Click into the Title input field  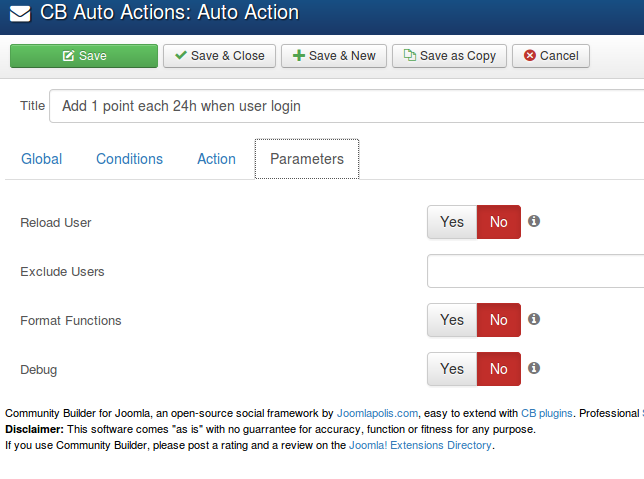click(x=347, y=106)
